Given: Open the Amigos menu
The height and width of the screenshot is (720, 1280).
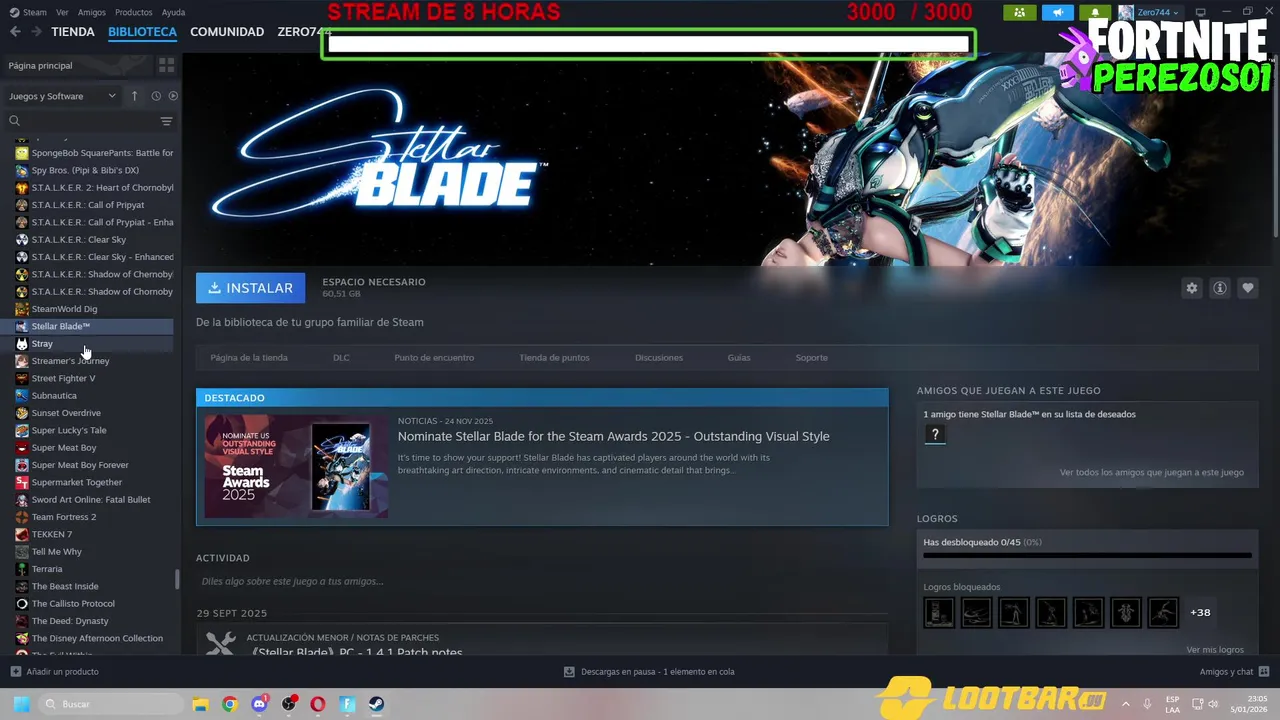Looking at the screenshot, I should [x=92, y=12].
